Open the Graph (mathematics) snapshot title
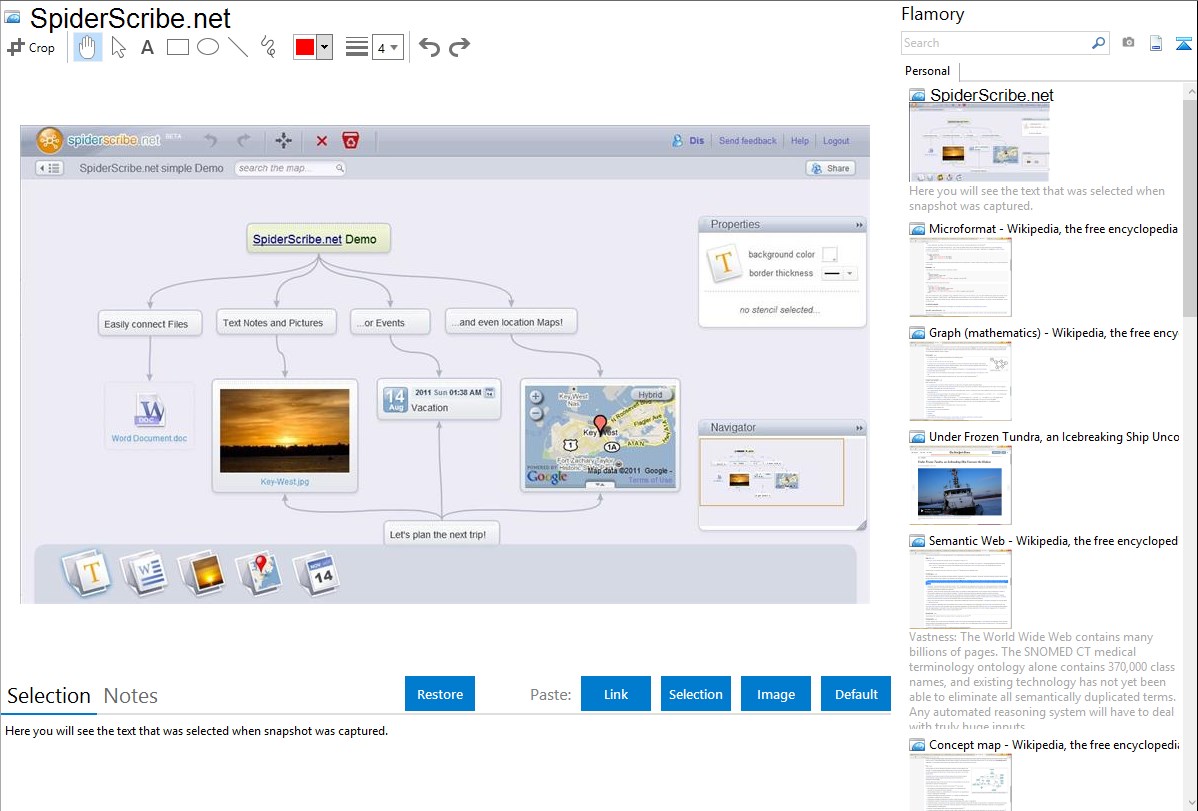1198x811 pixels. (x=1053, y=333)
